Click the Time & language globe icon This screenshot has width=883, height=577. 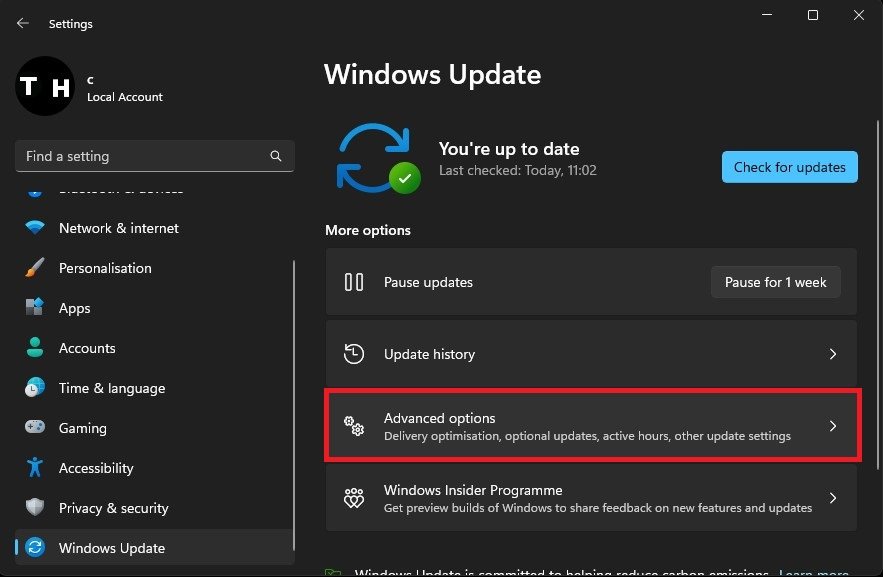click(x=35, y=388)
